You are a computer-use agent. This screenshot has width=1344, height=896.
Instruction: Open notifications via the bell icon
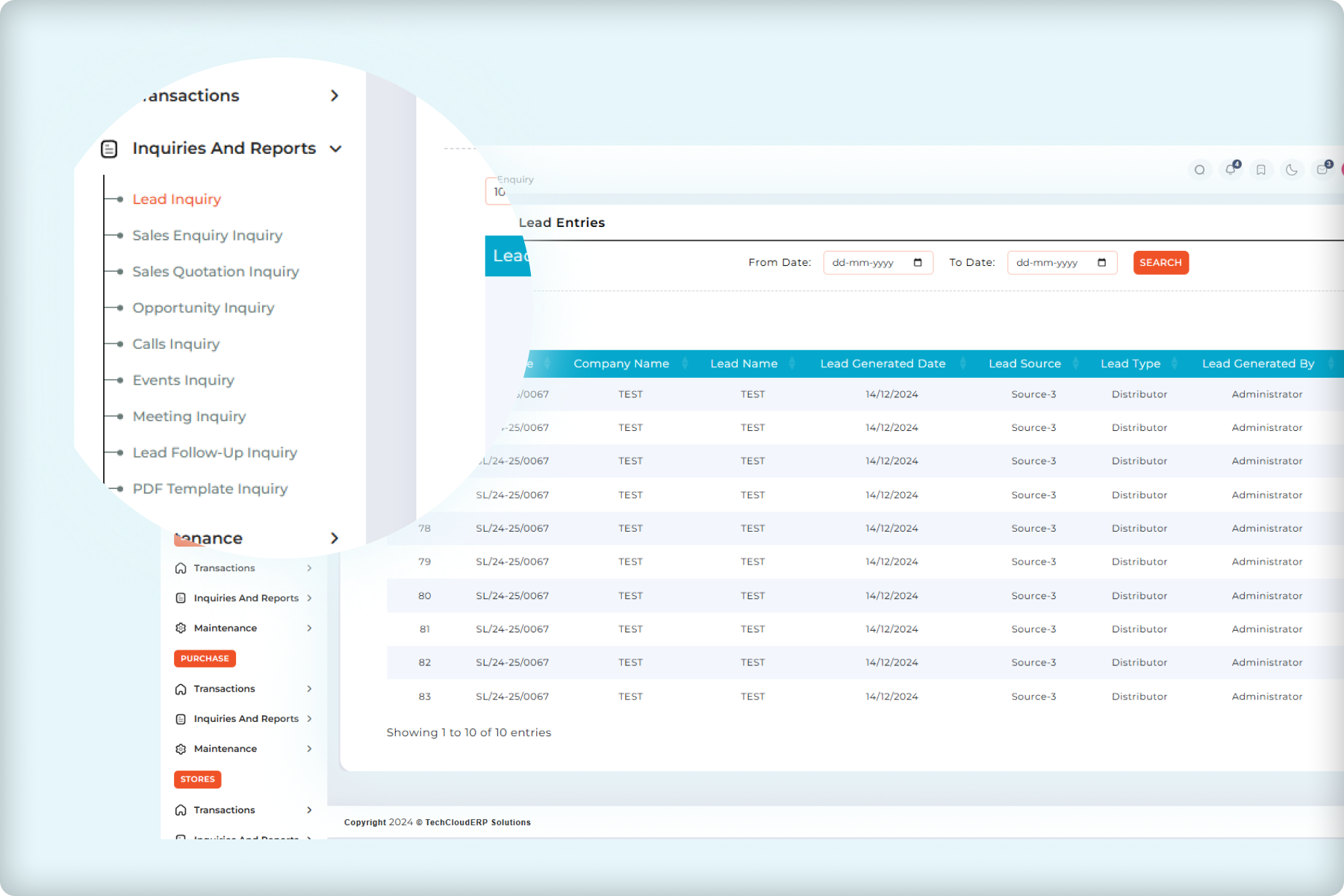[x=1230, y=169]
